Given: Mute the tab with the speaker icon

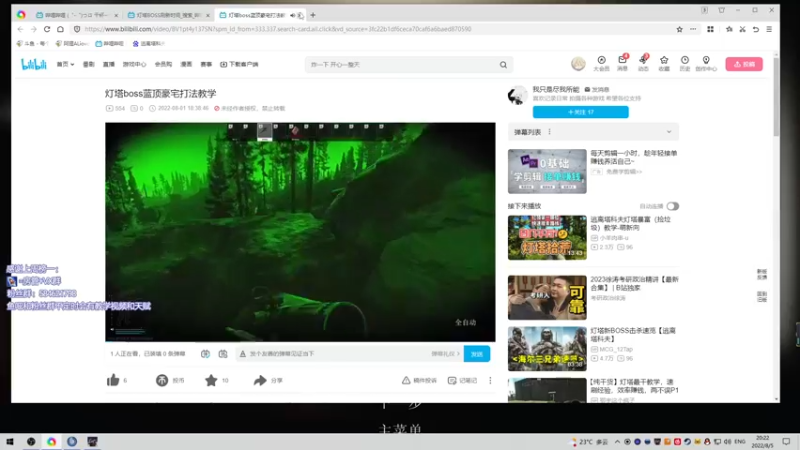Looking at the screenshot, I should coord(293,15).
